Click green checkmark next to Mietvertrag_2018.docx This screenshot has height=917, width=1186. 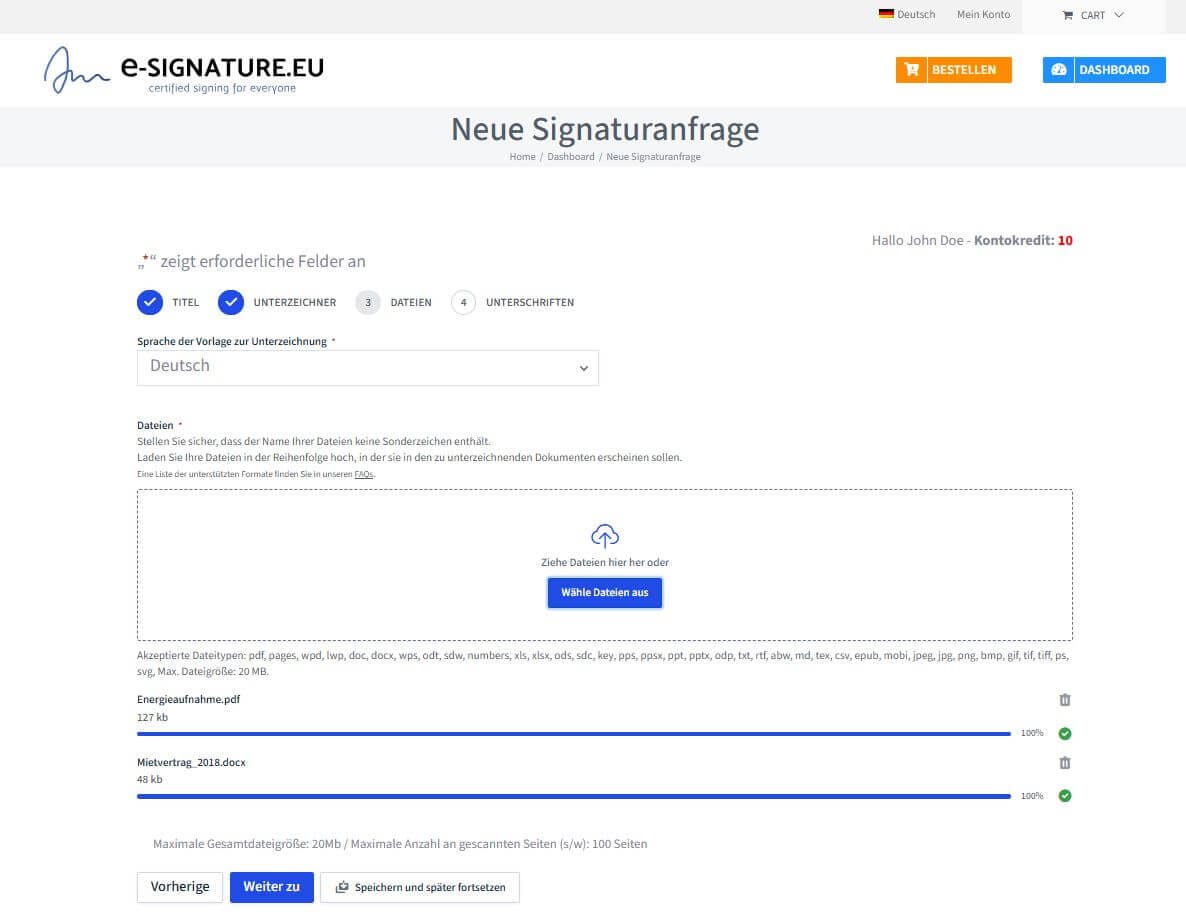(1065, 796)
